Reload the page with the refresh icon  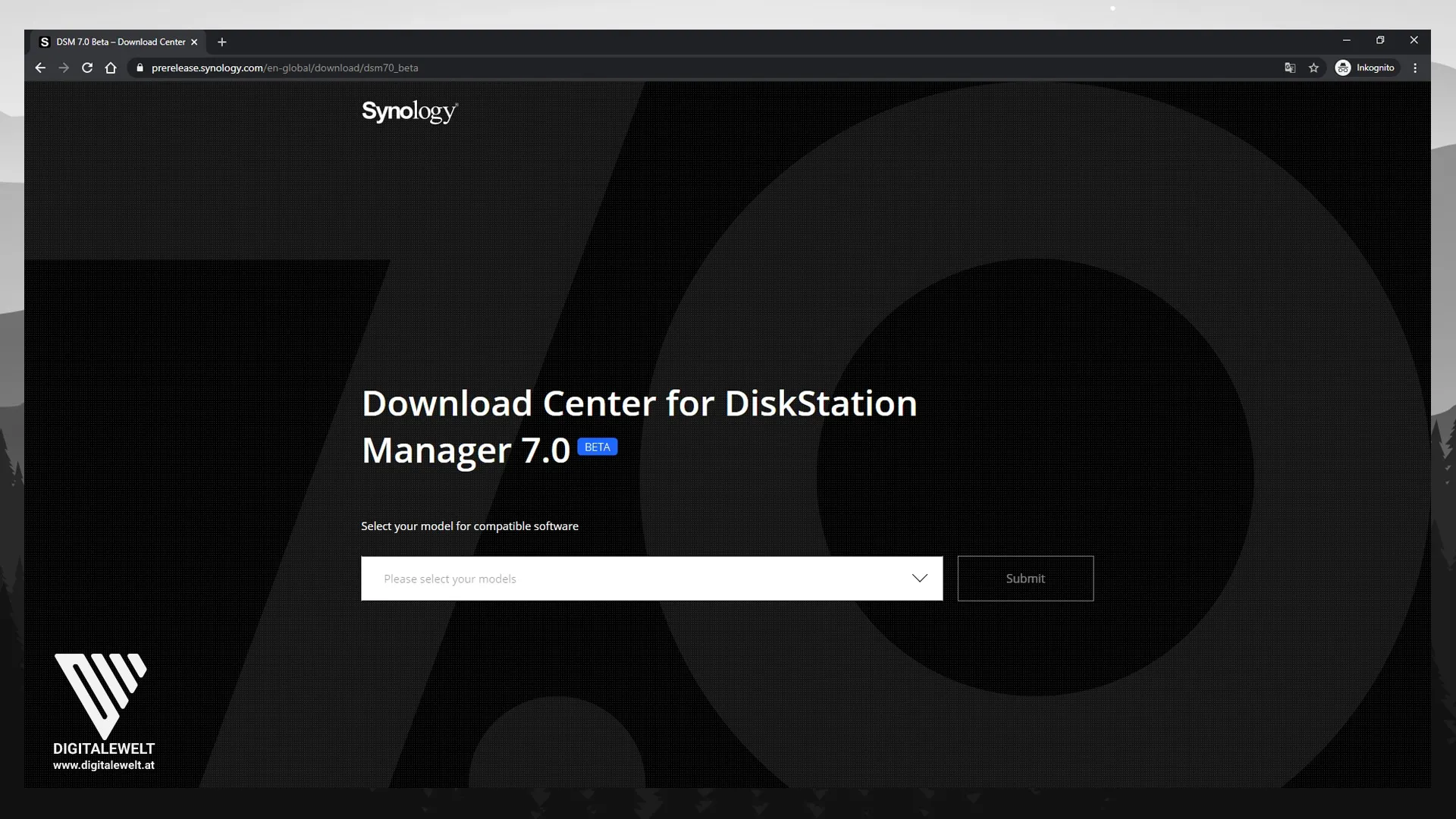click(87, 68)
